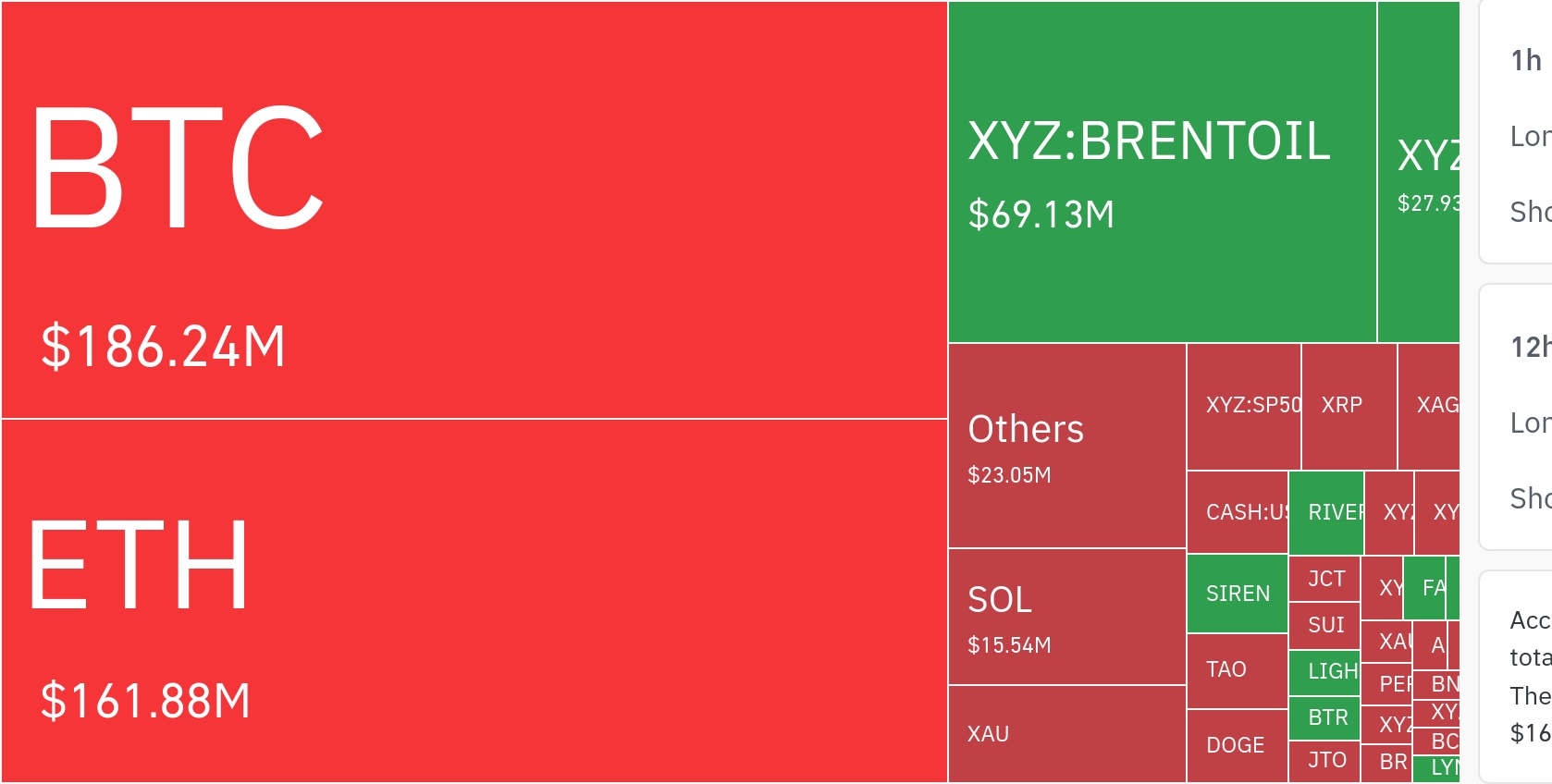Image resolution: width=1552 pixels, height=784 pixels.
Task: Click the SUI tile
Action: pos(1324,625)
